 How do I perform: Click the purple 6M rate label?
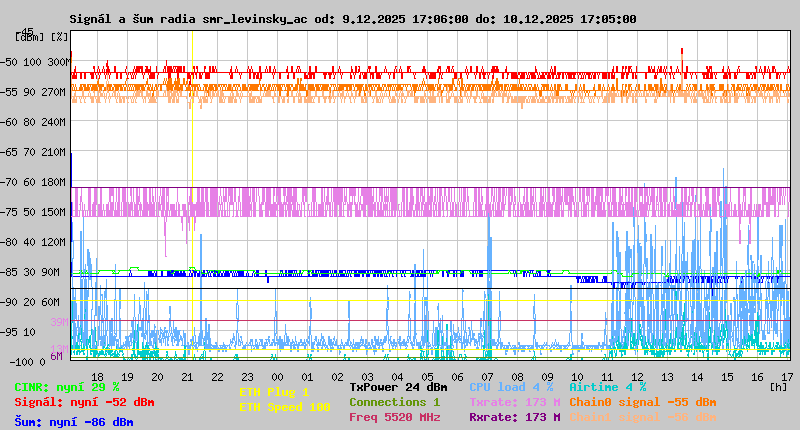pyautogui.click(x=56, y=356)
